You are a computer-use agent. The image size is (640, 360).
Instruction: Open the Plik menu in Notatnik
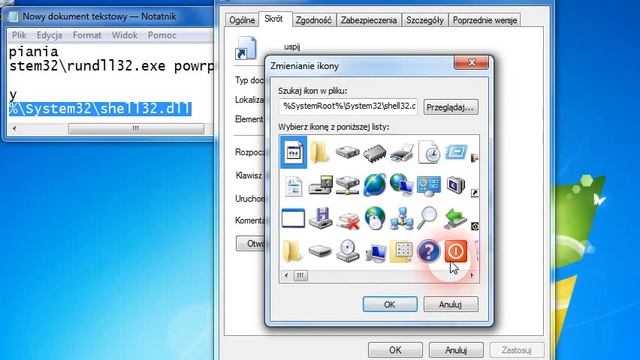[x=19, y=35]
